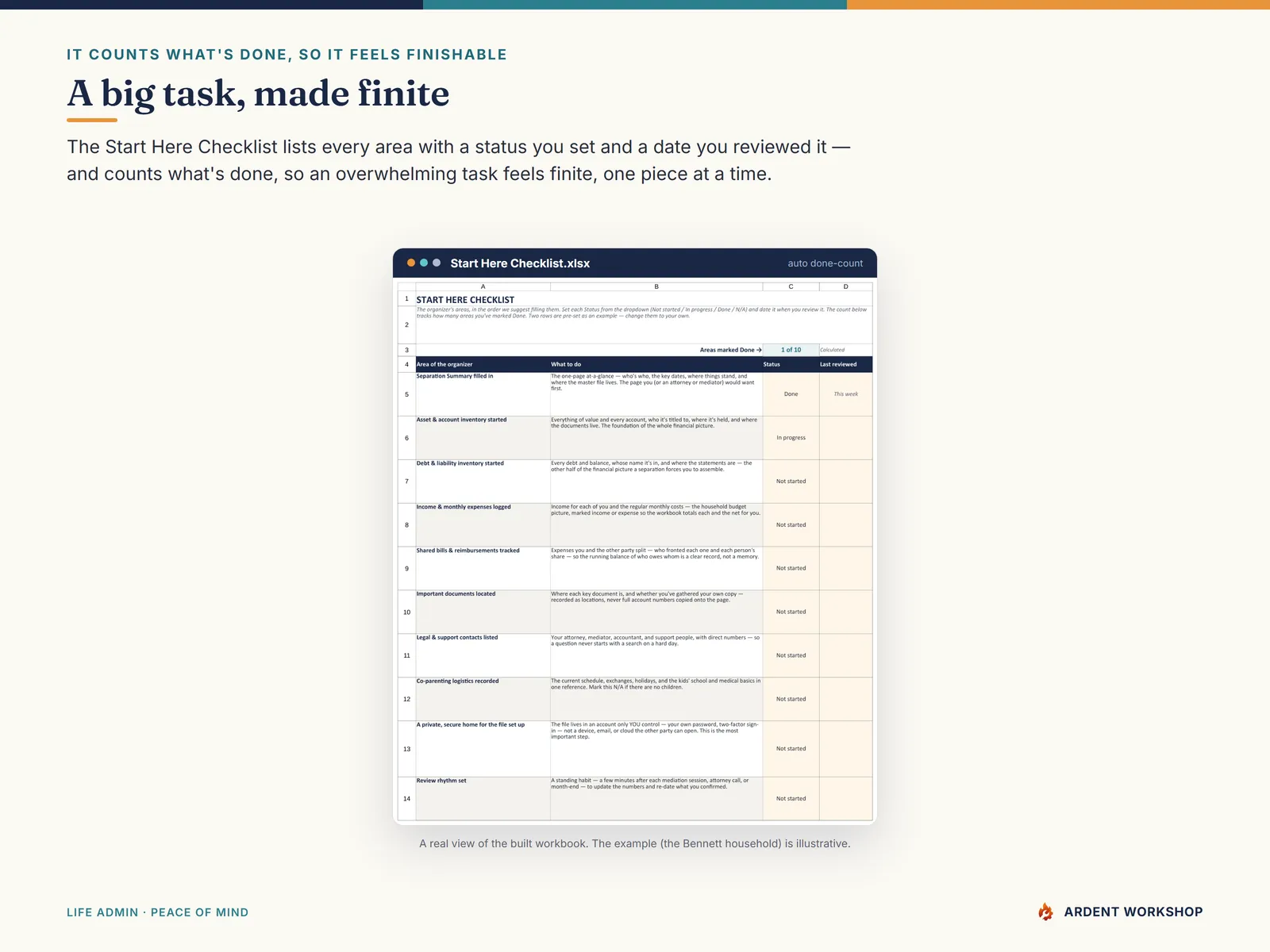Viewport: 1270px width, 952px height.
Task: Select Legal & support contacts listed cell
Action: [483, 655]
